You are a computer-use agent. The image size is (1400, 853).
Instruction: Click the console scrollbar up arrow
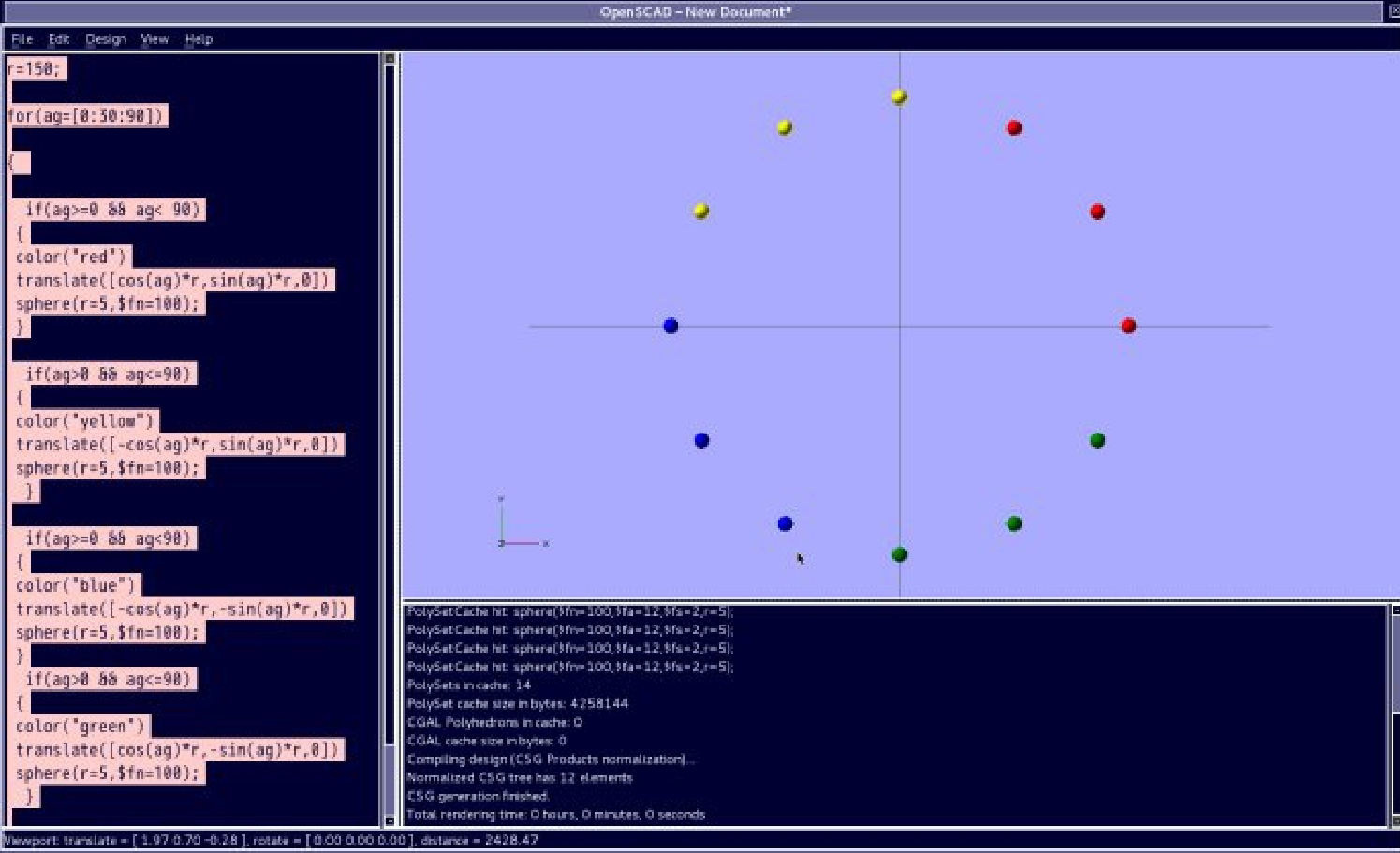click(x=1394, y=610)
